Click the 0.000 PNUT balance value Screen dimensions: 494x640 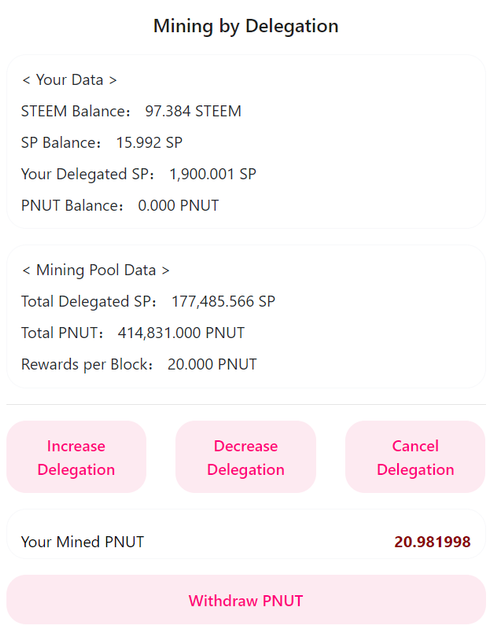click(178, 205)
